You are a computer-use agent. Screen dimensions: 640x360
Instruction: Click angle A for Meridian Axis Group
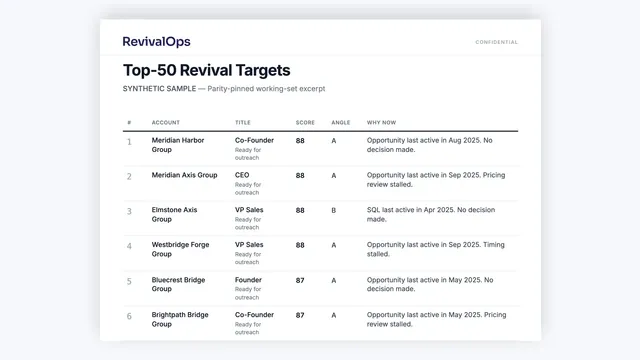tap(333, 176)
